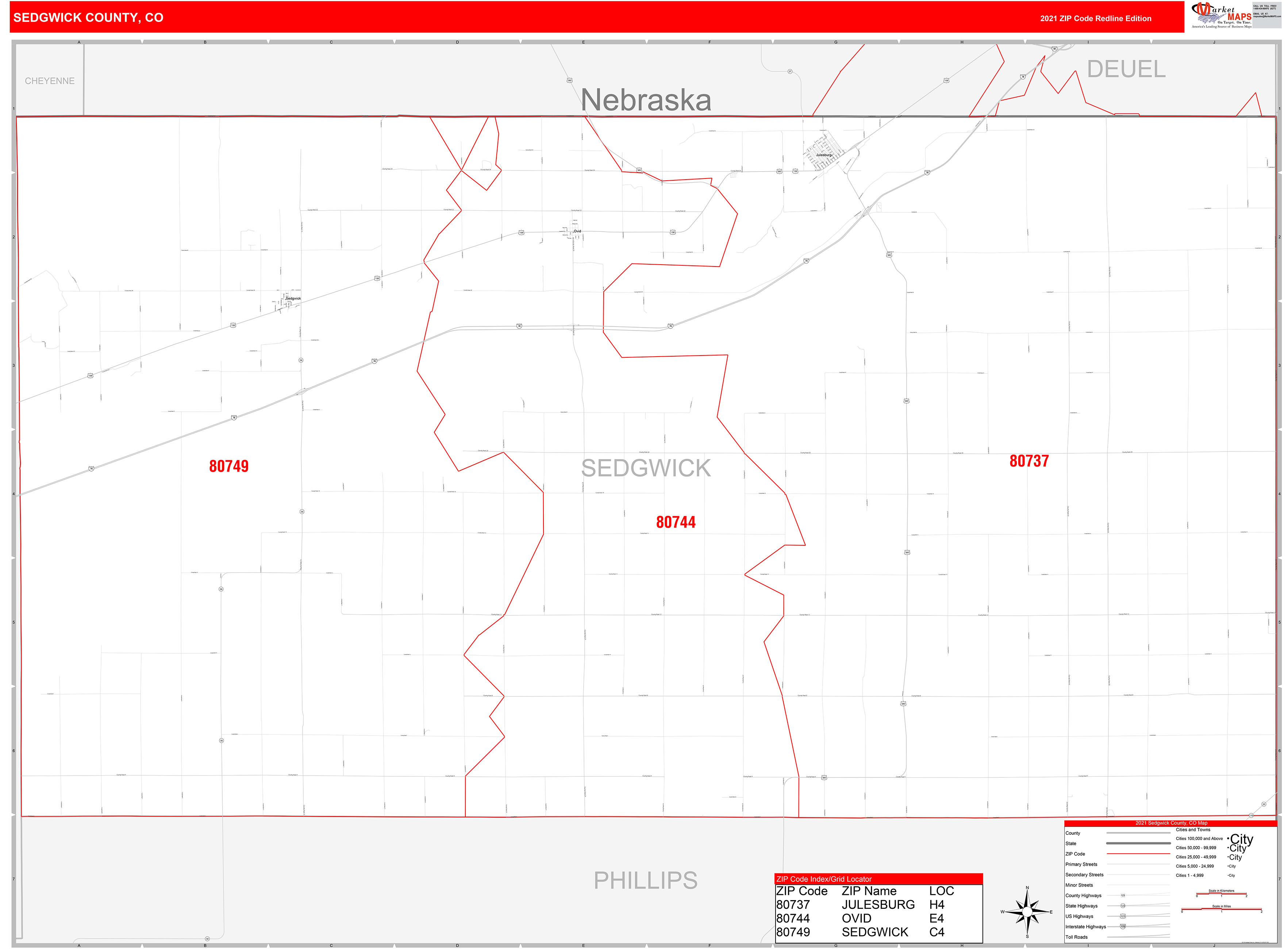This screenshot has height=949, width=1288.
Task: Select the State Highways circle shield in legend
Action: point(1123,906)
